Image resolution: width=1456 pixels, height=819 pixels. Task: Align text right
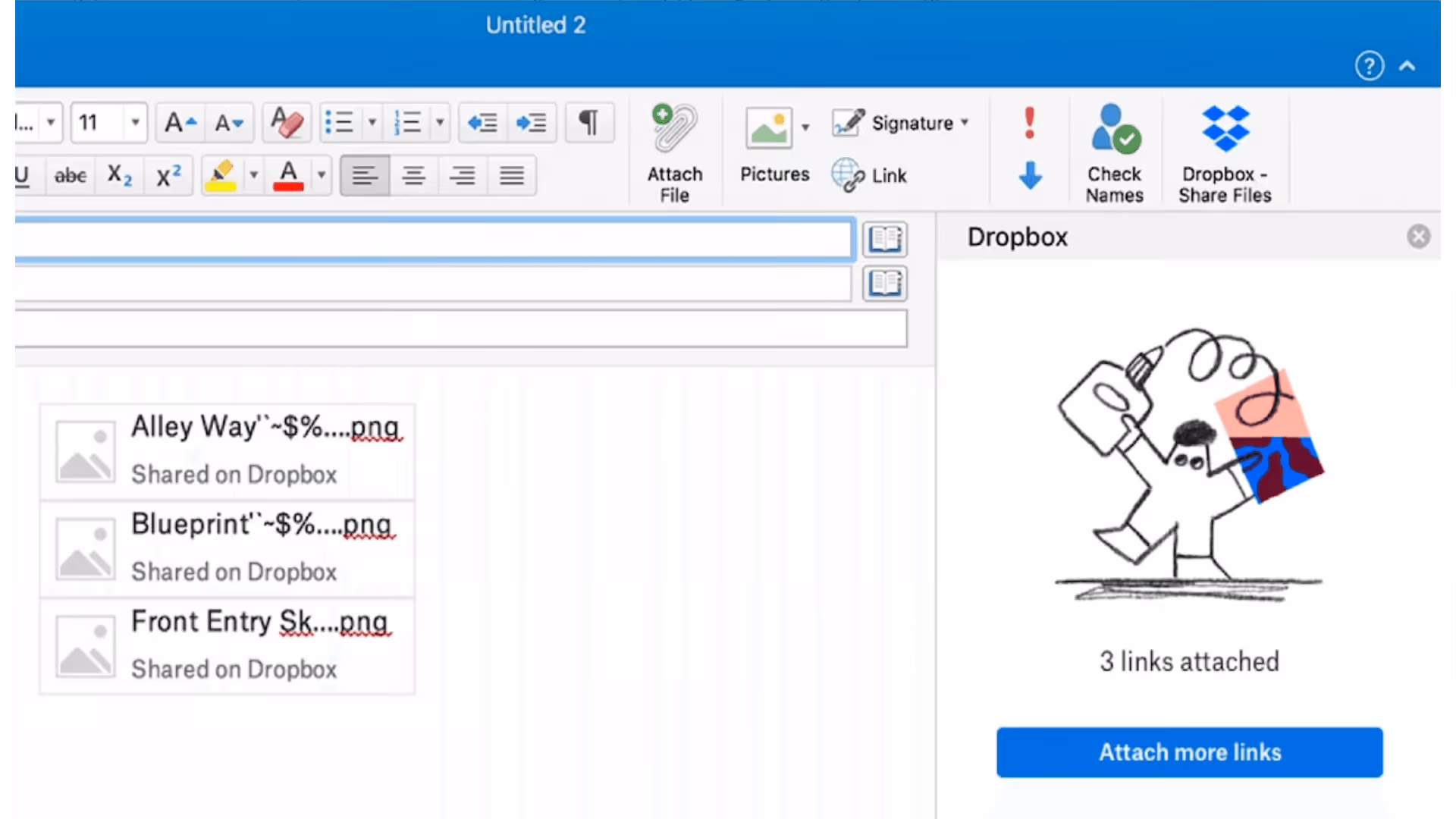tap(463, 175)
